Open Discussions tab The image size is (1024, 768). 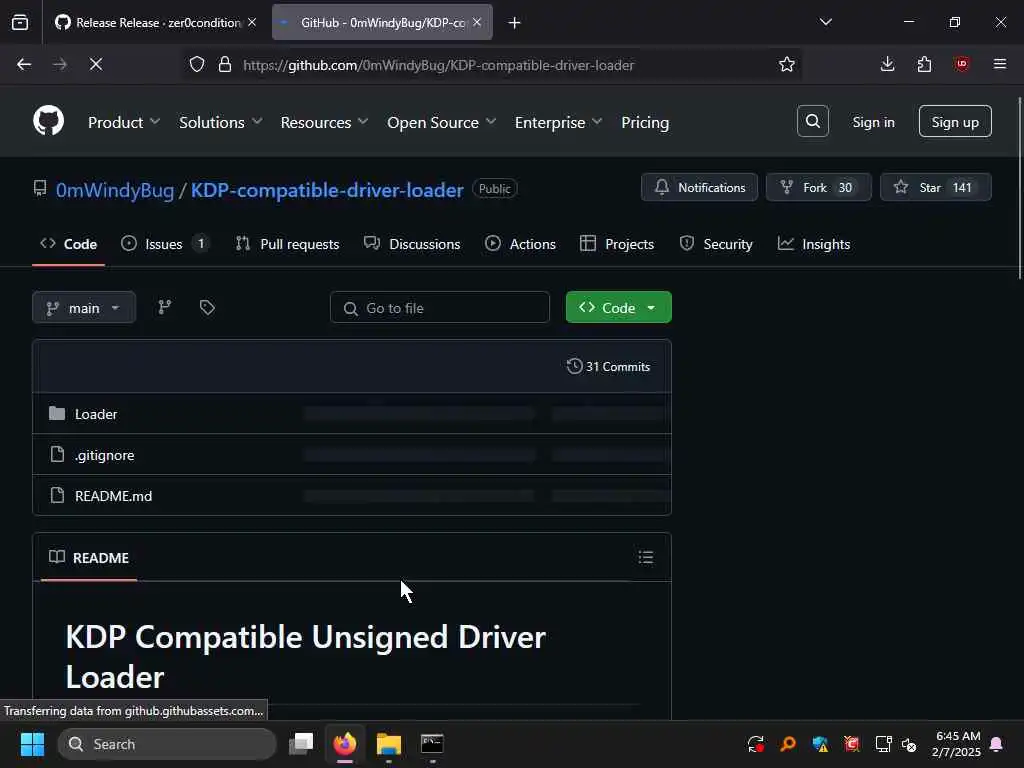(412, 244)
